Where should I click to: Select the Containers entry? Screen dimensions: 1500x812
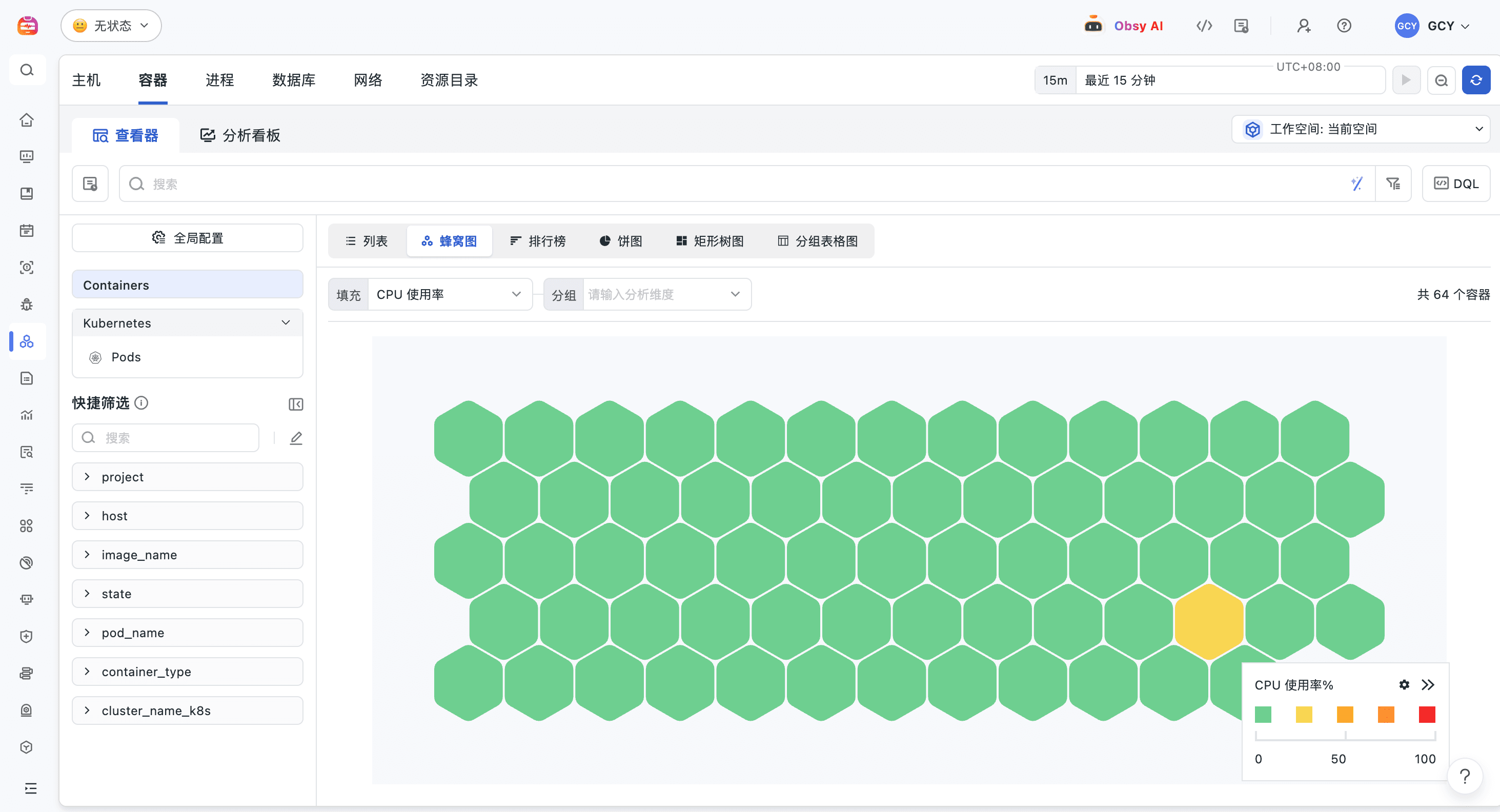188,285
